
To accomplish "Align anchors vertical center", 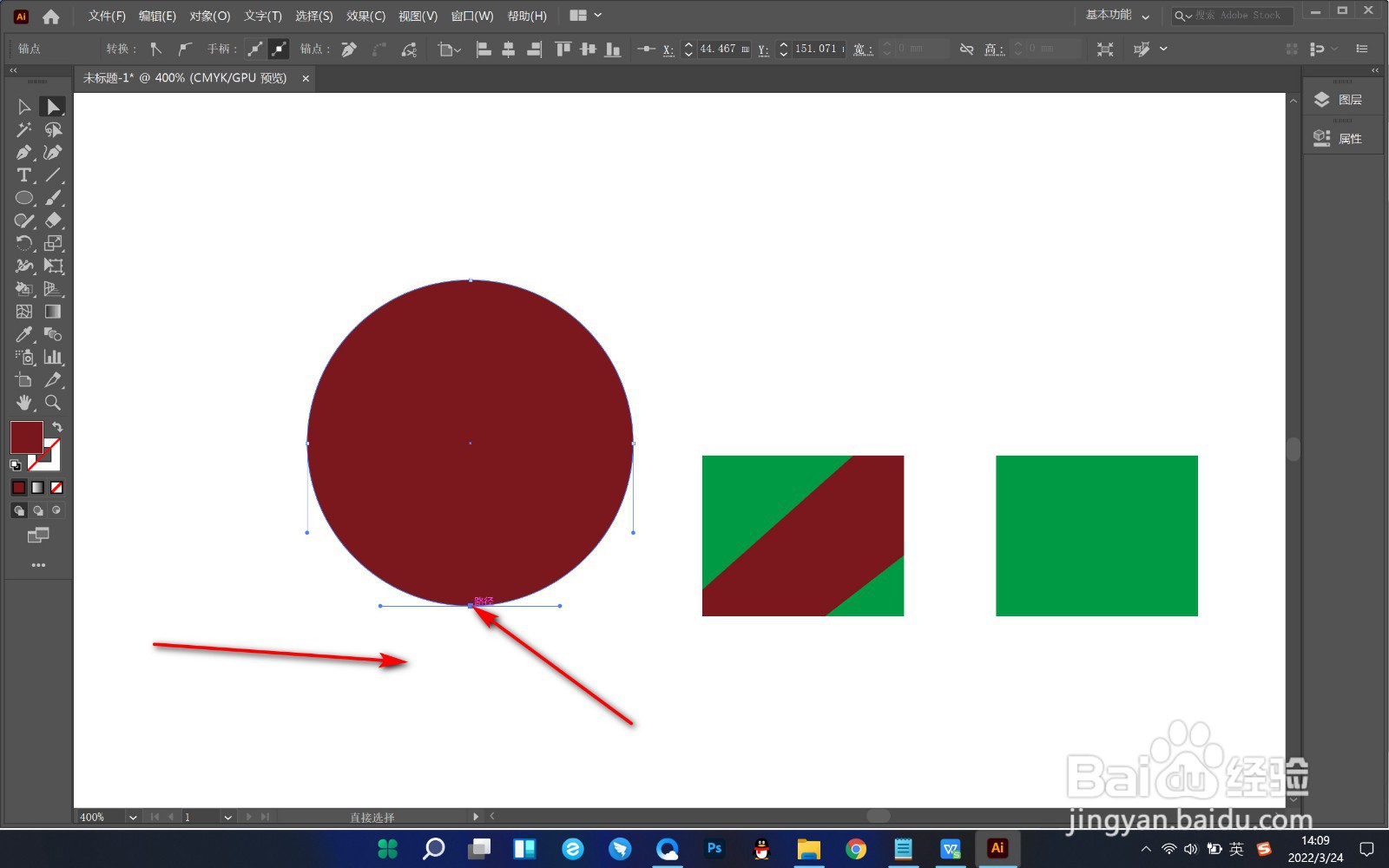I will (589, 49).
